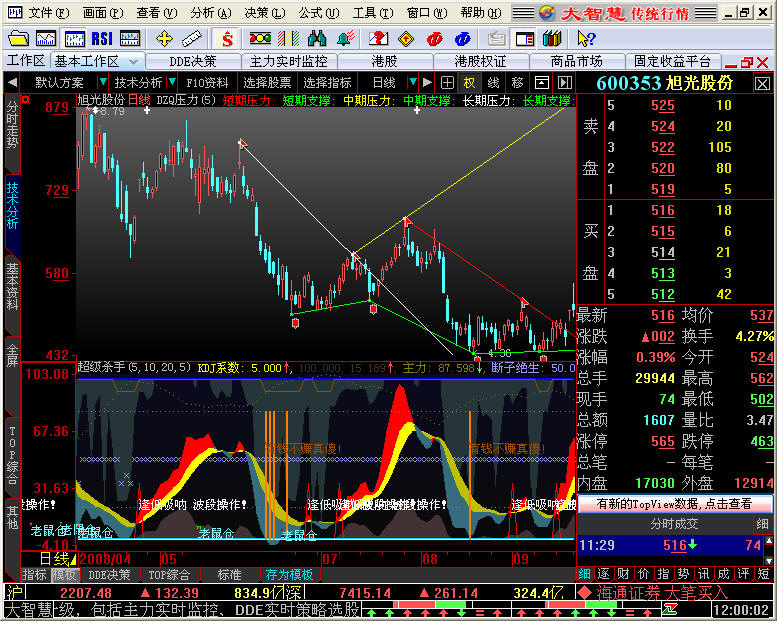Image resolution: width=777 pixels, height=621 pixels.
Task: Select the yellow four-arrow move tool
Action: [x=164, y=38]
